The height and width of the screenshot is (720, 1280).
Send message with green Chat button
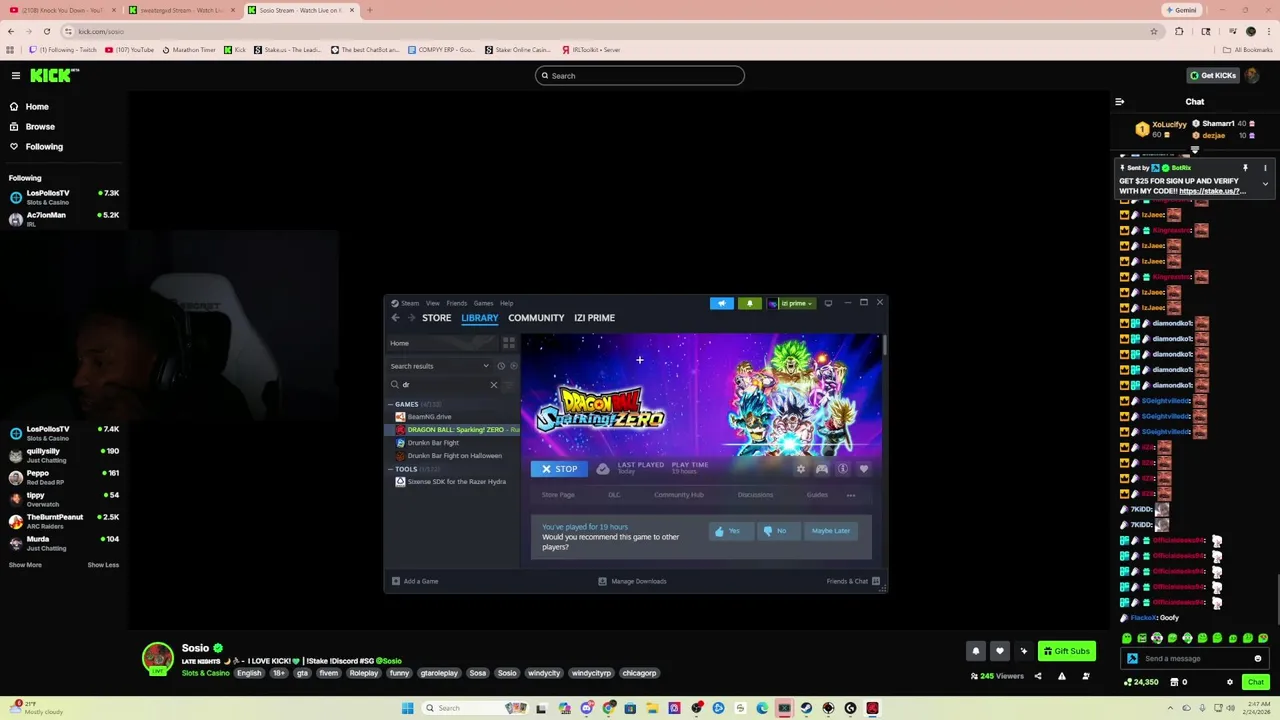pyautogui.click(x=1256, y=682)
